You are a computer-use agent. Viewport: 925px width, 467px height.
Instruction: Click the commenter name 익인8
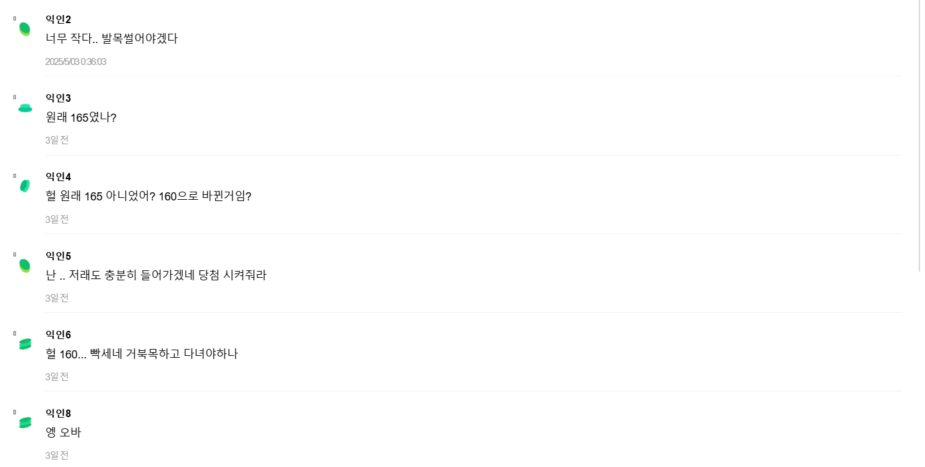[x=58, y=413]
